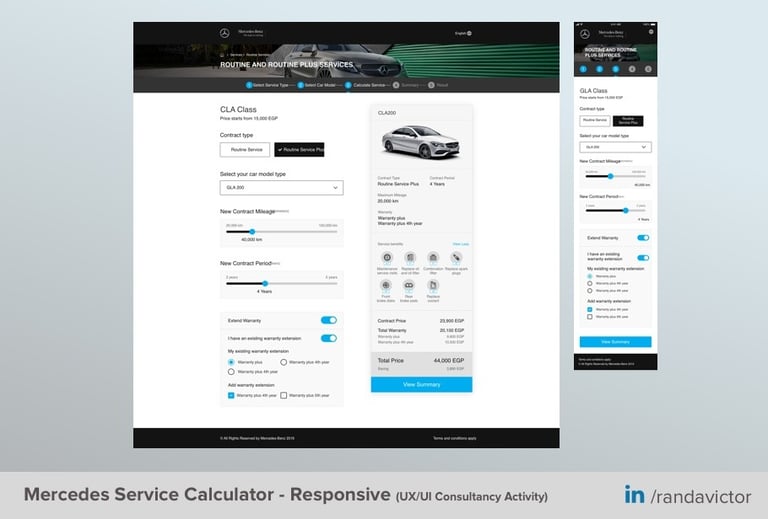This screenshot has height=519, width=768.
Task: Choose 'Routine Service' in the mobile mockup
Action: pyautogui.click(x=595, y=120)
